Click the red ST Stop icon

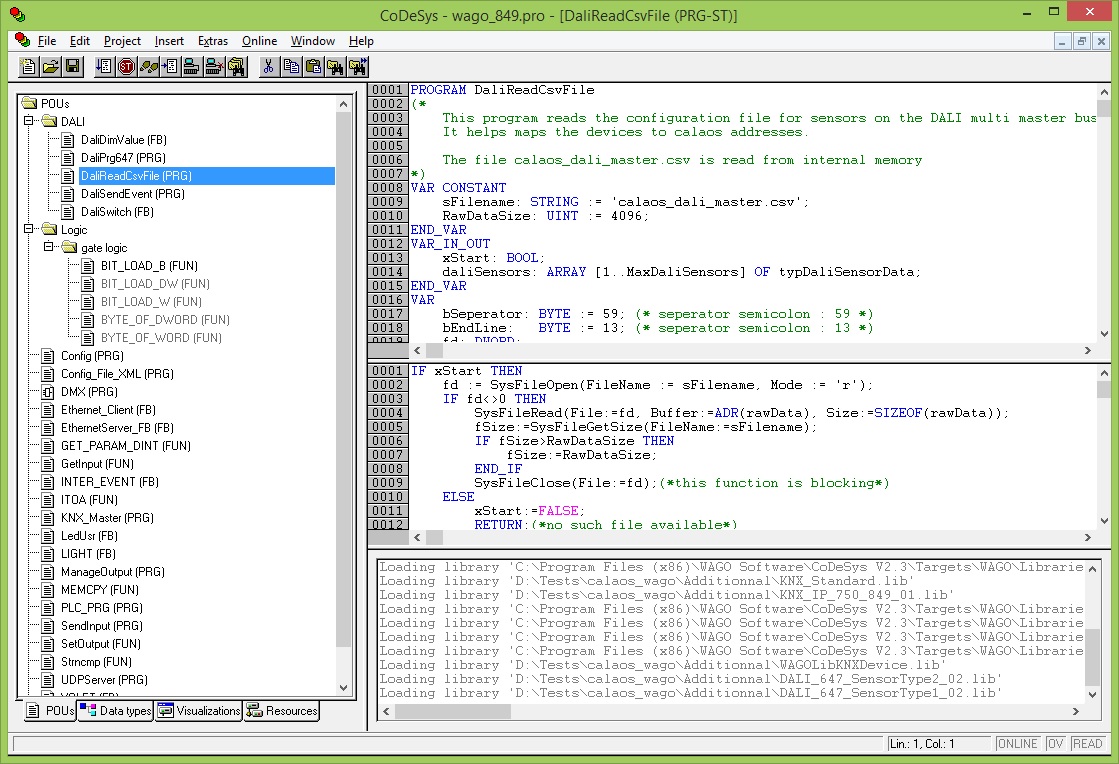(x=126, y=67)
